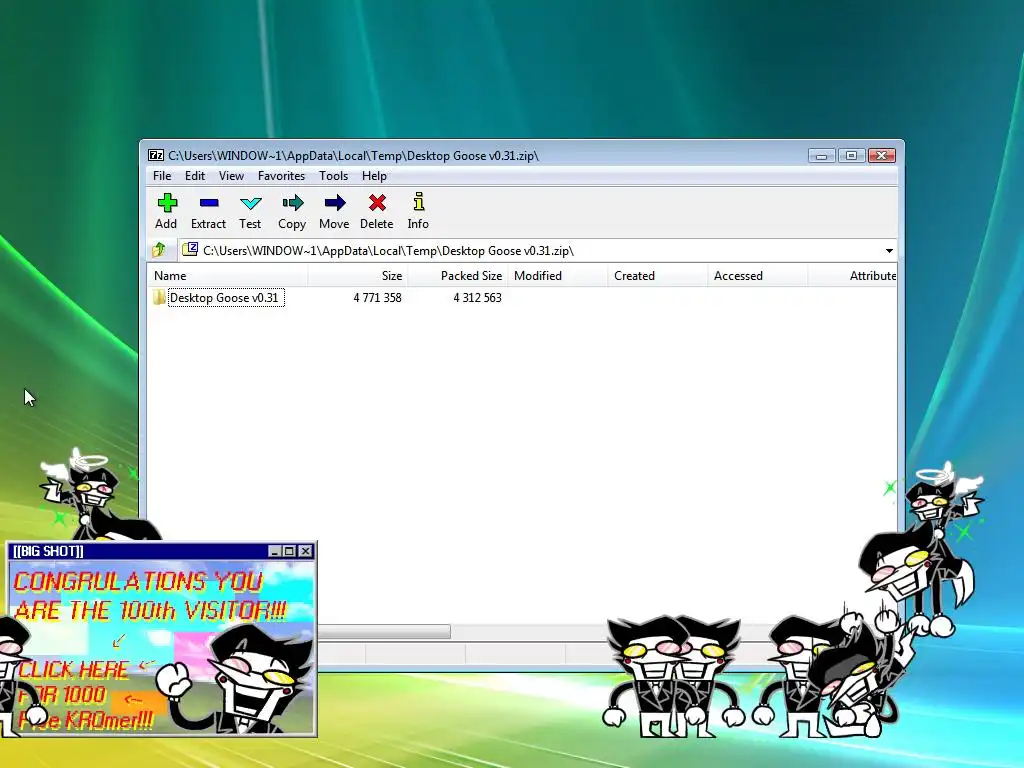
Task: Minimize the BIG SHOT popup window
Action: pyautogui.click(x=275, y=551)
